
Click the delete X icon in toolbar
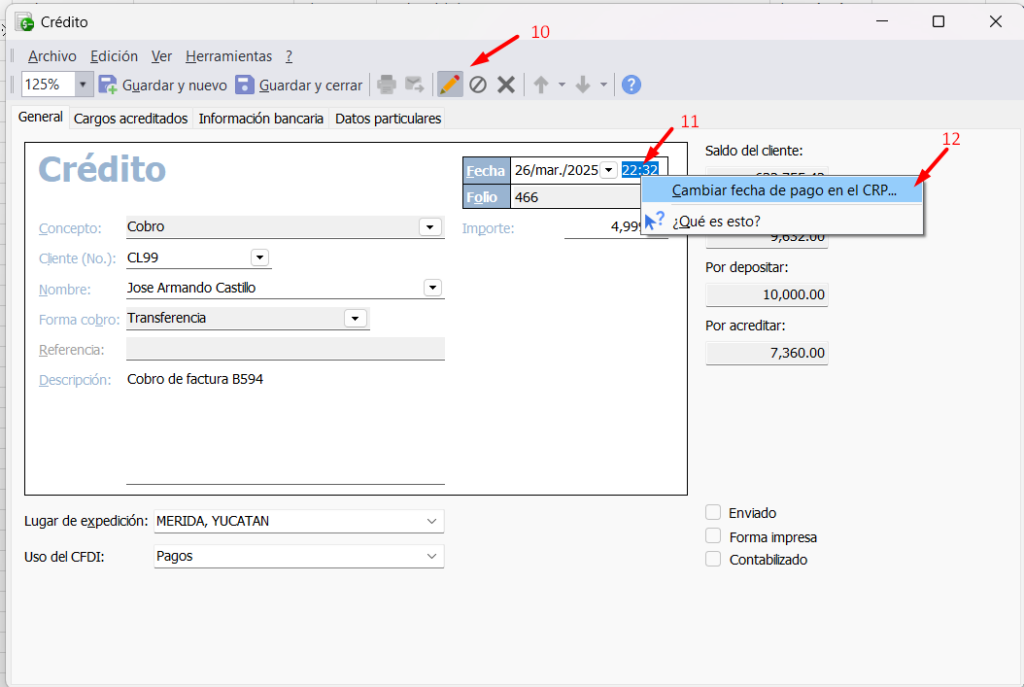[506, 85]
